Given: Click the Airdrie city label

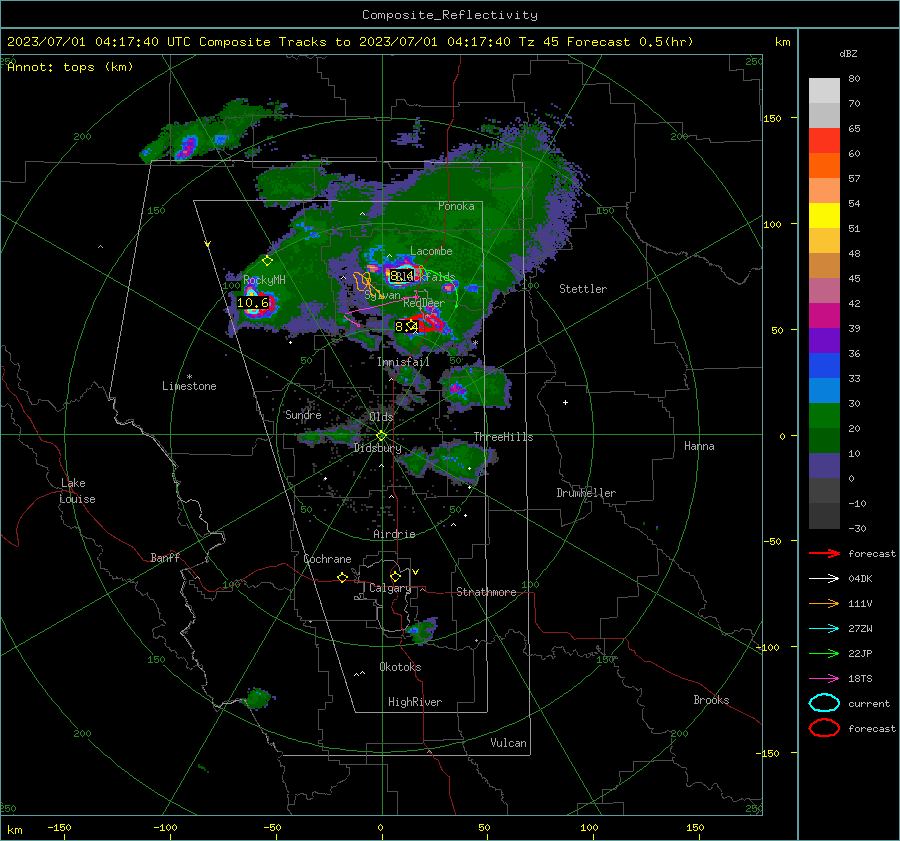Looking at the screenshot, I should tap(394, 534).
